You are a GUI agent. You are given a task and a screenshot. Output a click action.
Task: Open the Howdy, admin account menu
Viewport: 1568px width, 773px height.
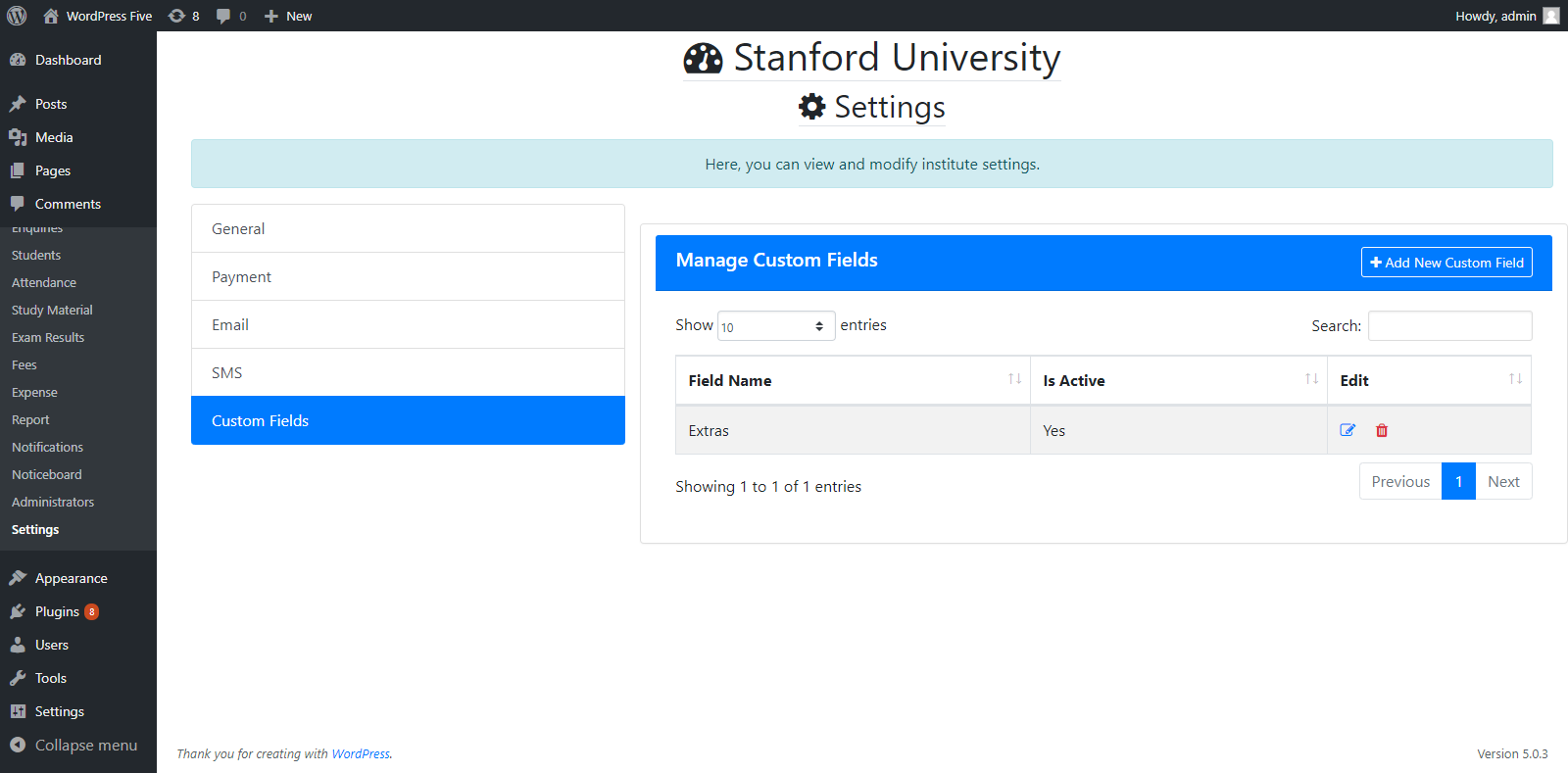click(1506, 16)
